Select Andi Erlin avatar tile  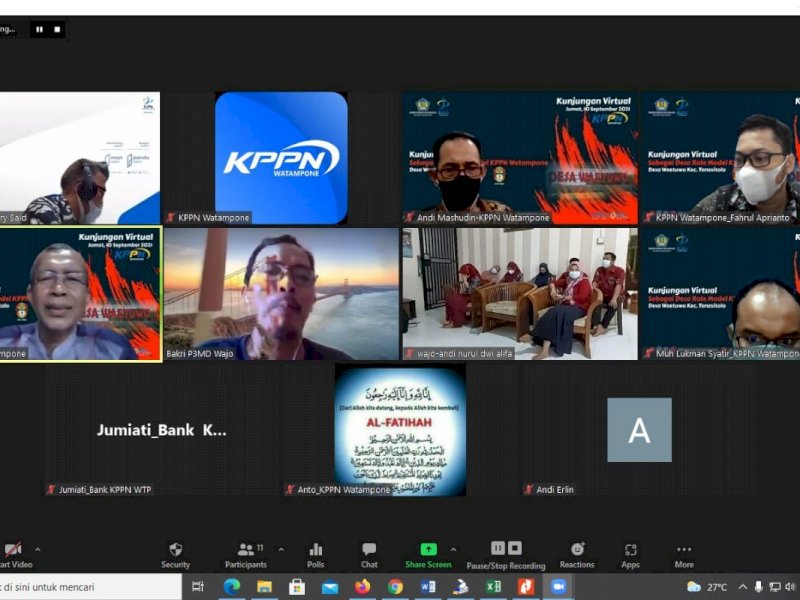[639, 430]
